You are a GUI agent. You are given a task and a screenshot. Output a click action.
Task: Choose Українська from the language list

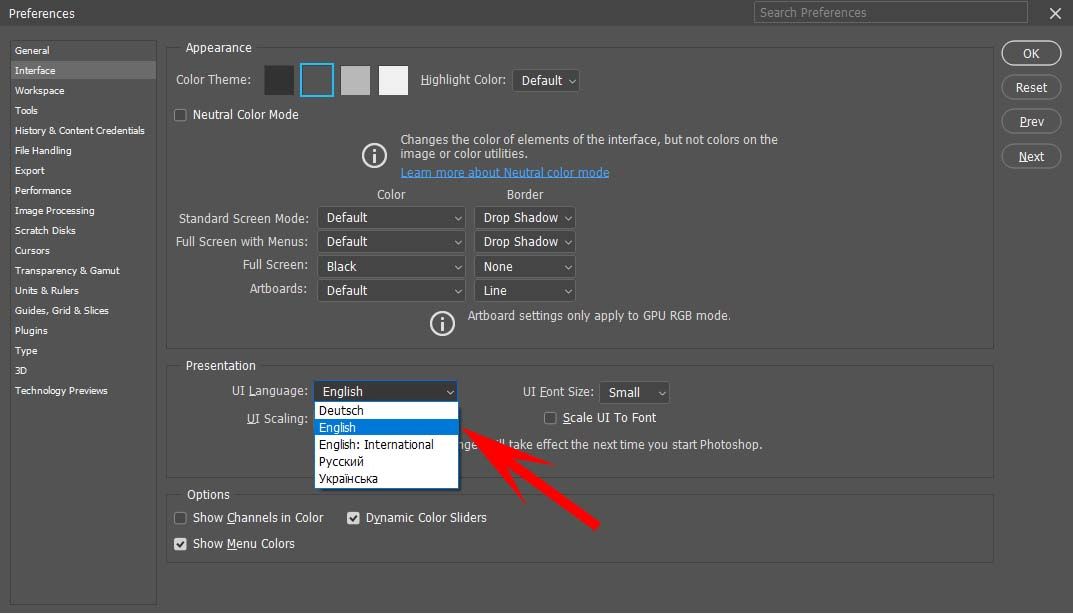(386, 479)
